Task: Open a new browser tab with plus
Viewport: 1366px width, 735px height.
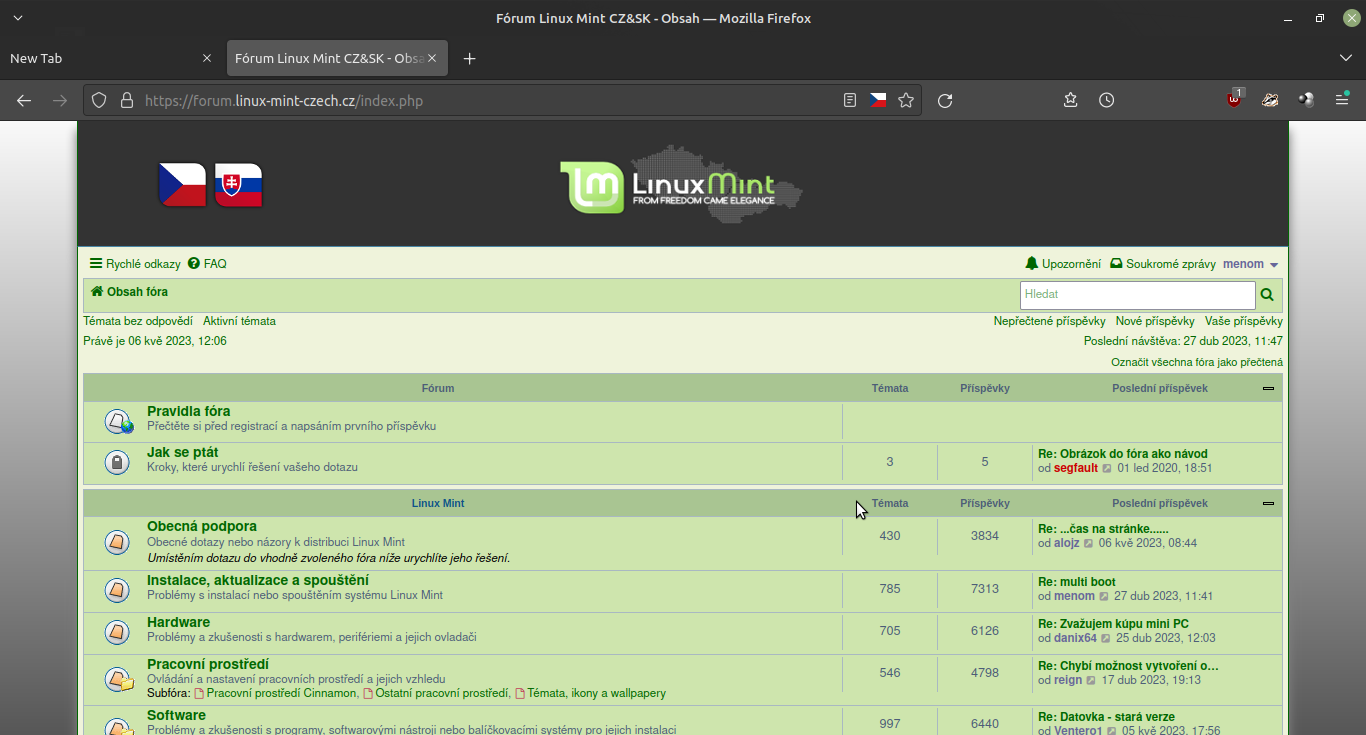Action: 470,58
